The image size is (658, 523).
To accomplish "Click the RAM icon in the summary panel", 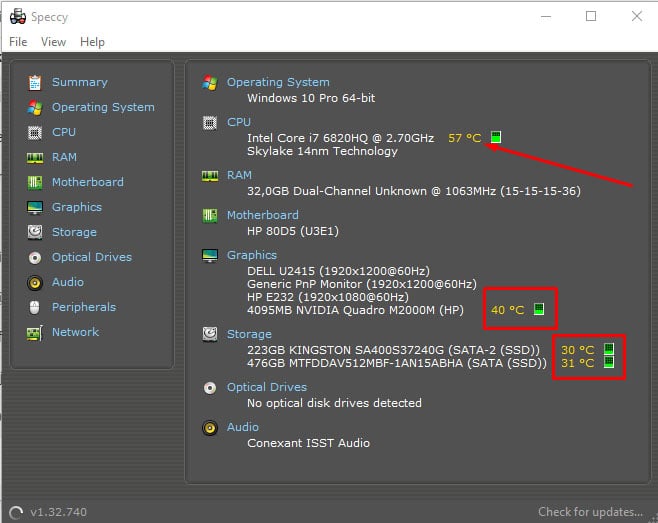I will tap(210, 175).
